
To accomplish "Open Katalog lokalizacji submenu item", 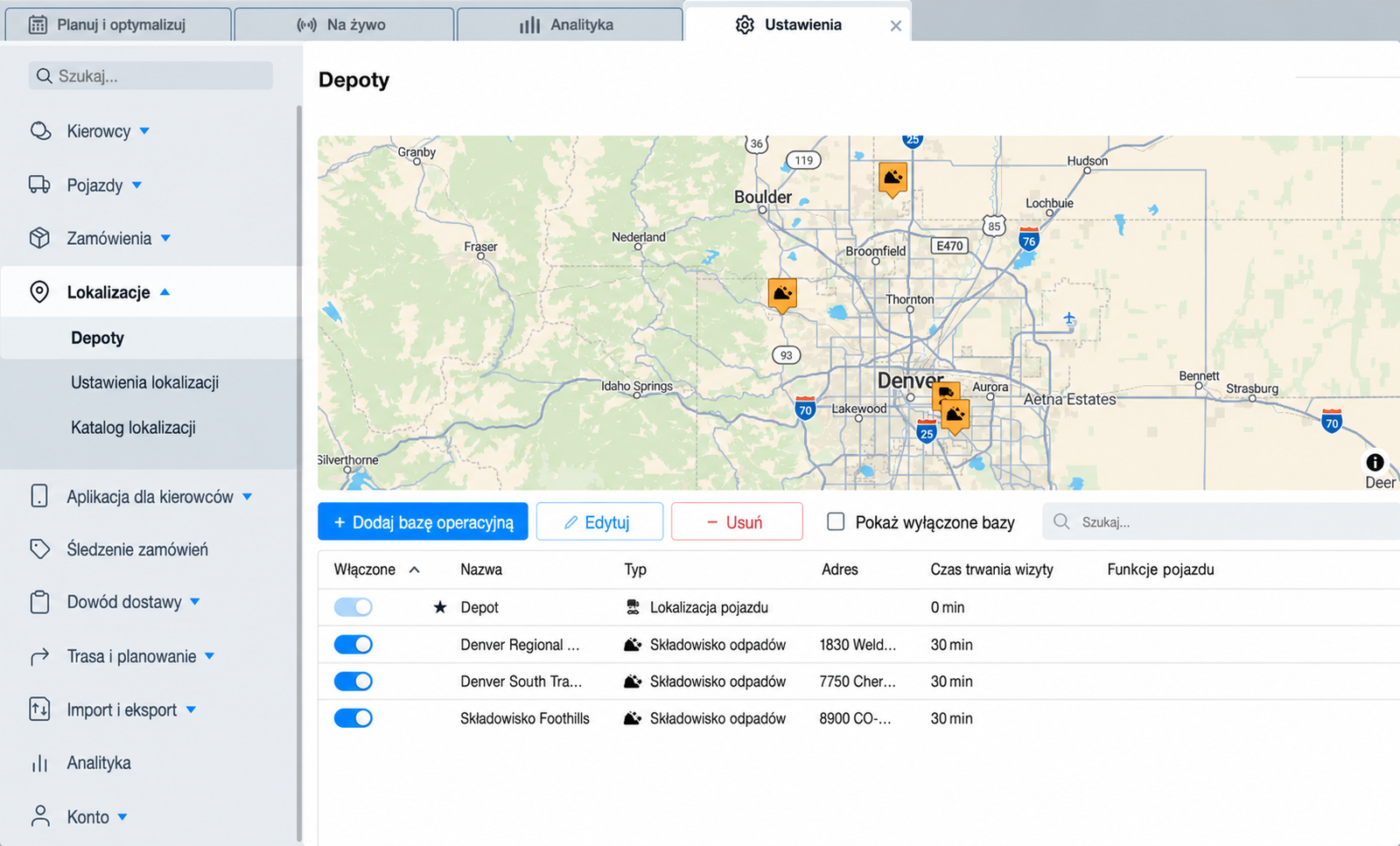I will (x=133, y=428).
